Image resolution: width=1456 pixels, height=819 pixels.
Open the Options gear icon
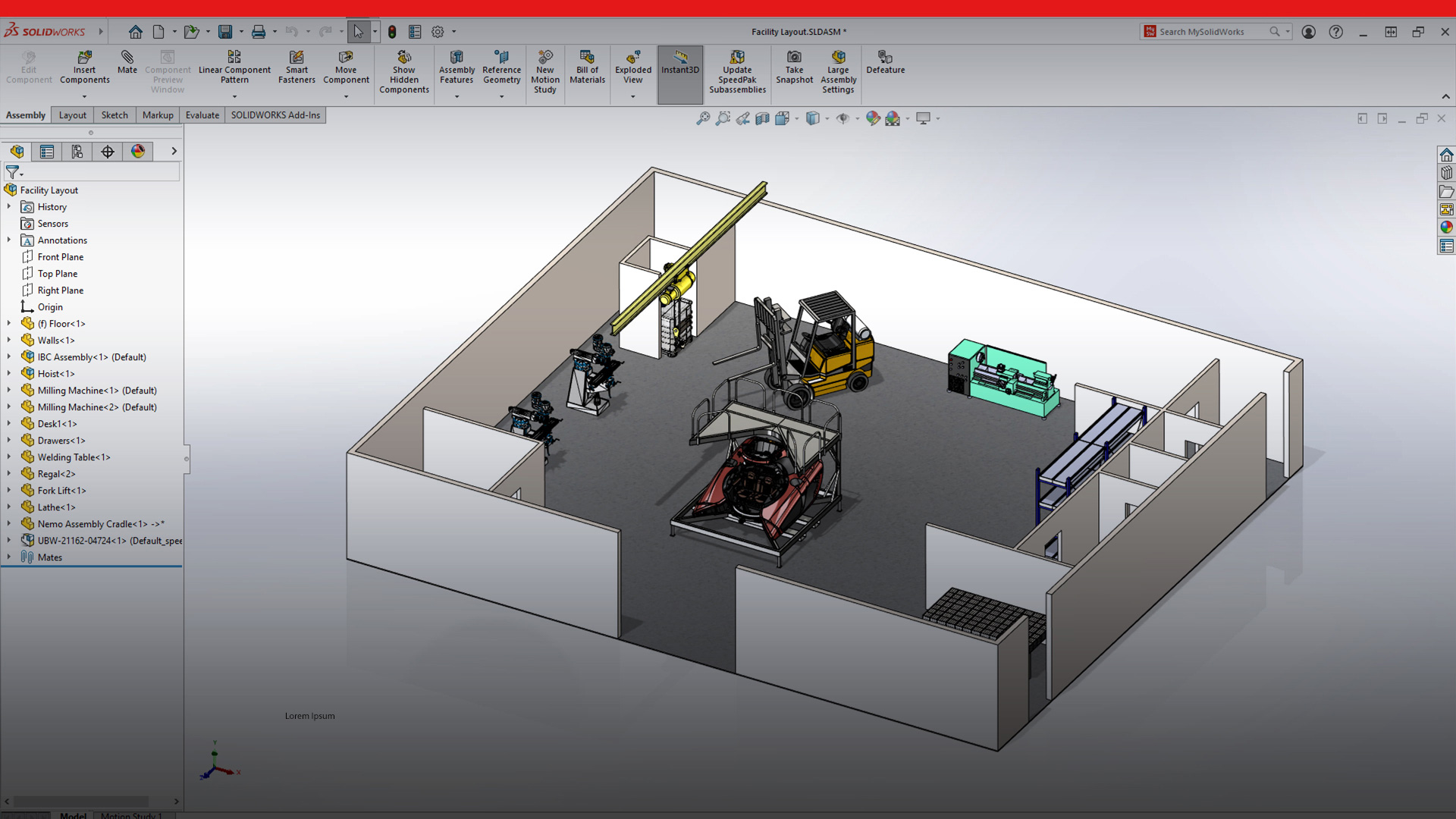(x=438, y=32)
